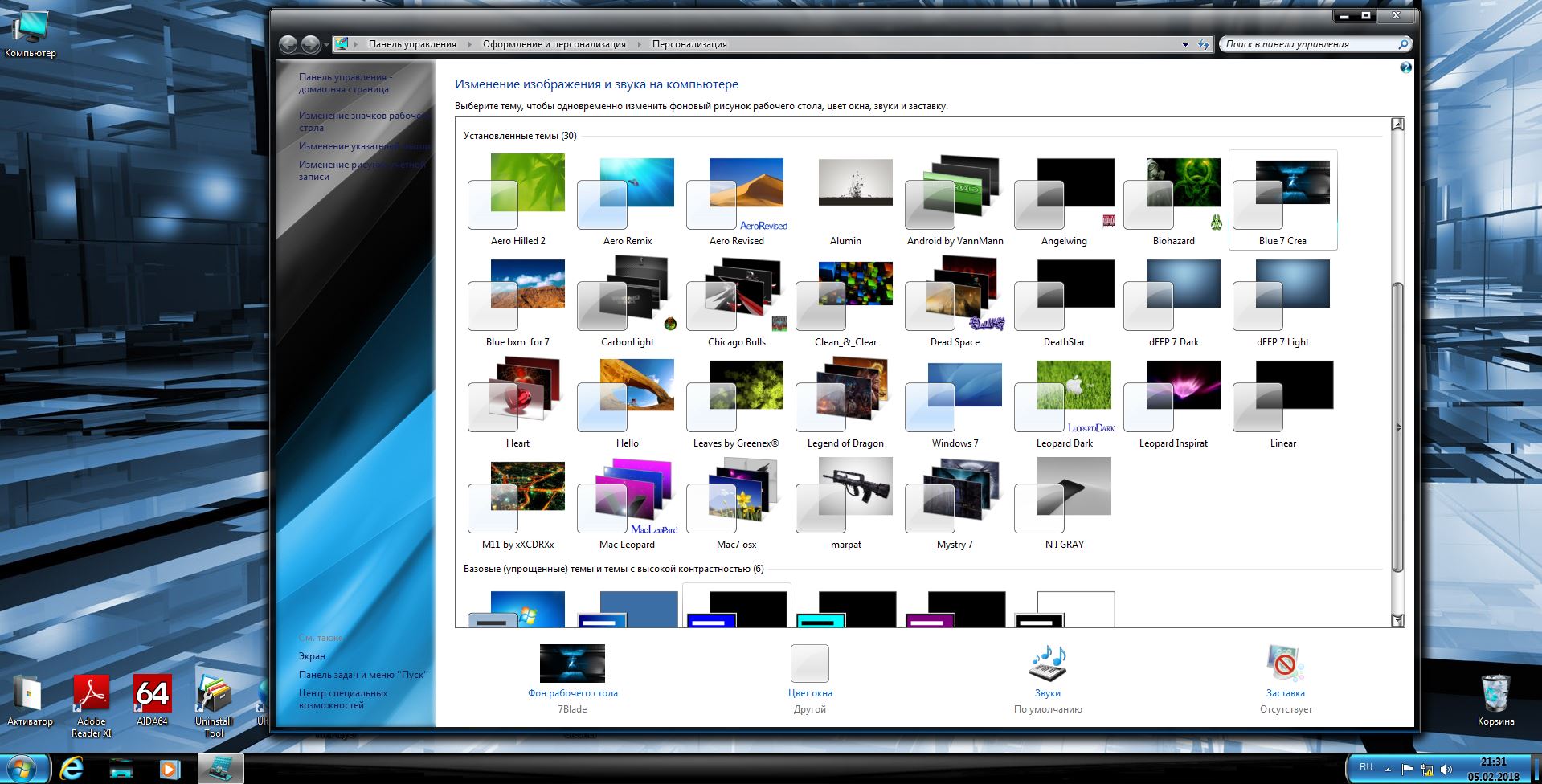Select the Mac Leopard theme
1542x784 pixels.
pyautogui.click(x=628, y=504)
